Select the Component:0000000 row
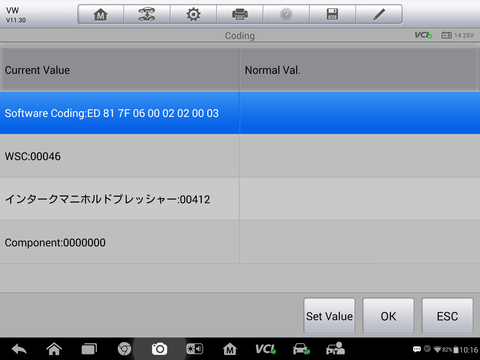This screenshot has height=360, width=480. (x=240, y=242)
